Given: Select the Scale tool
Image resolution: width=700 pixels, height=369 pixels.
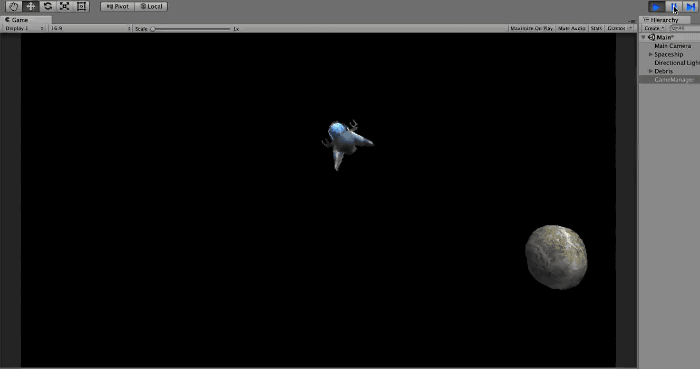Looking at the screenshot, I should click(64, 6).
